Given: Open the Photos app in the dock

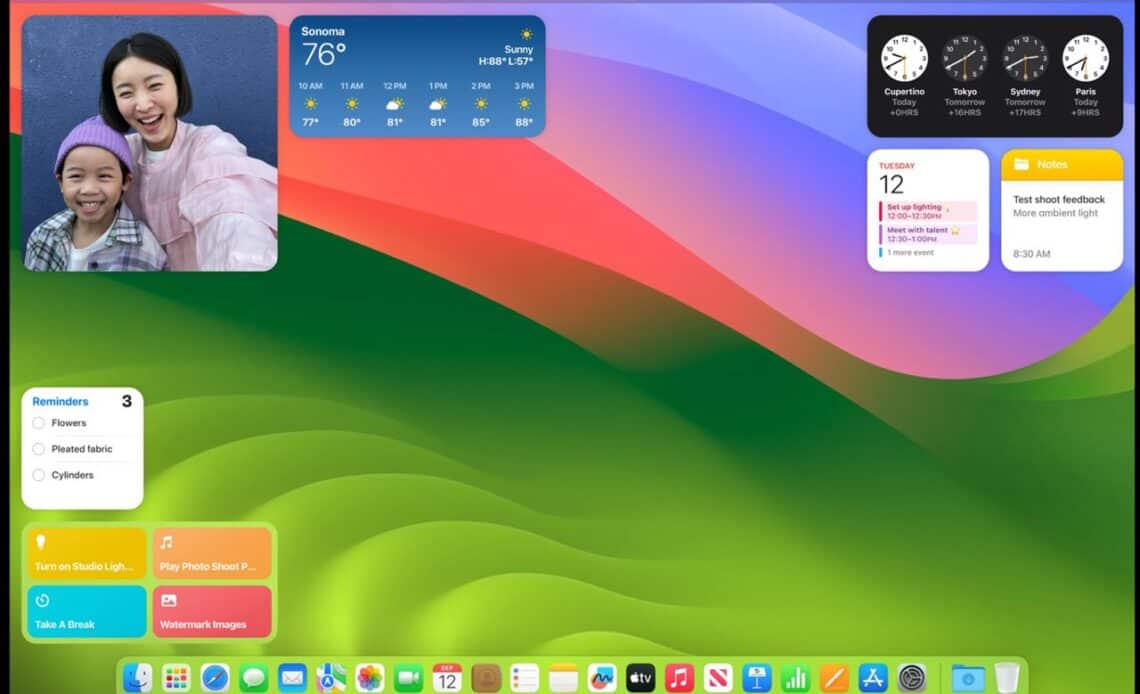Looking at the screenshot, I should tap(370, 677).
